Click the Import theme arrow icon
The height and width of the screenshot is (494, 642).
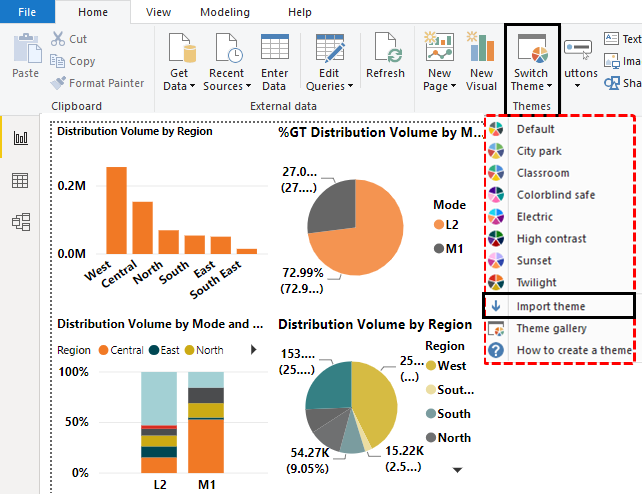click(x=496, y=306)
